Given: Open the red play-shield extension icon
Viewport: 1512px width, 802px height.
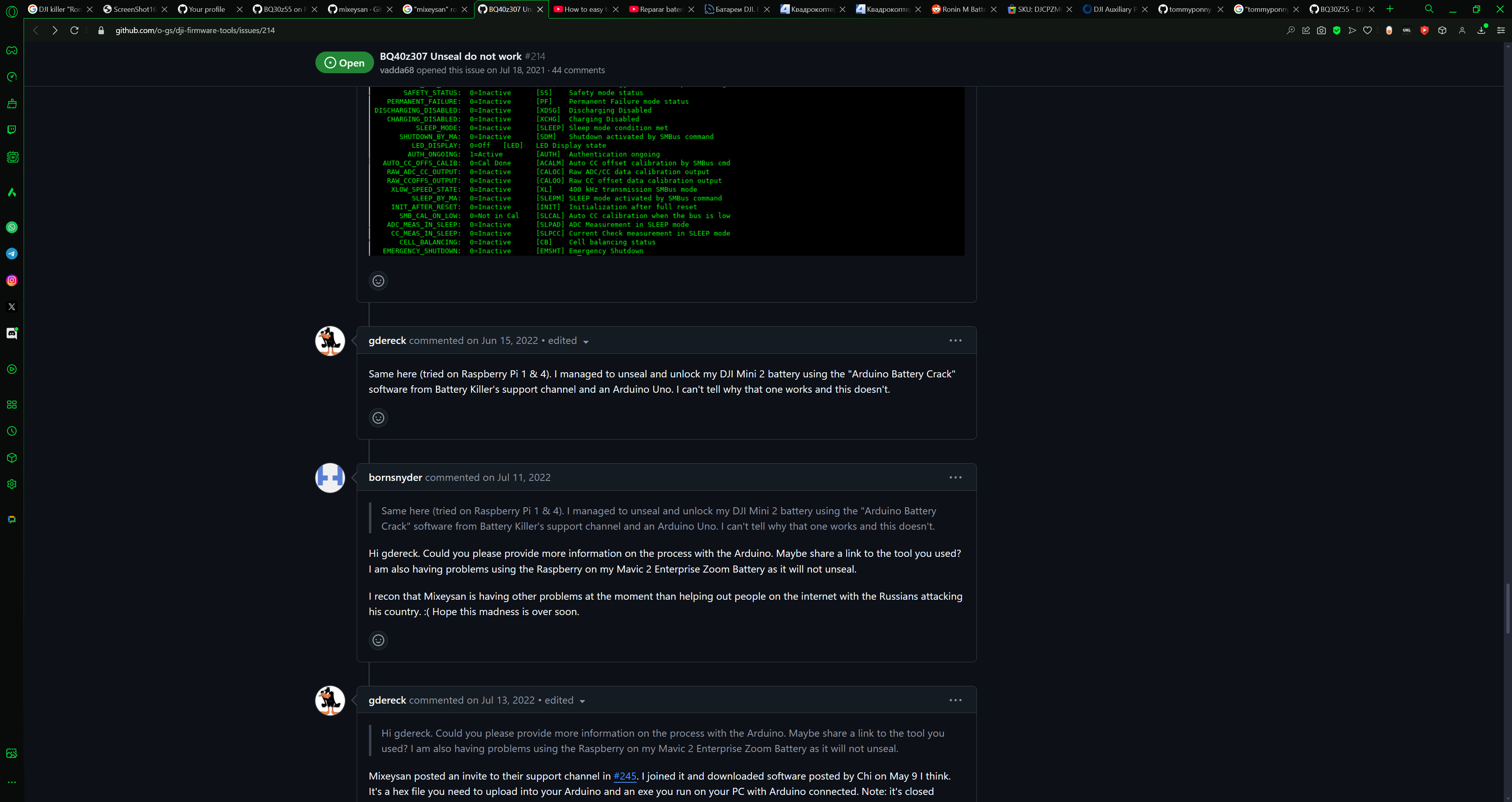Looking at the screenshot, I should click(x=1425, y=31).
